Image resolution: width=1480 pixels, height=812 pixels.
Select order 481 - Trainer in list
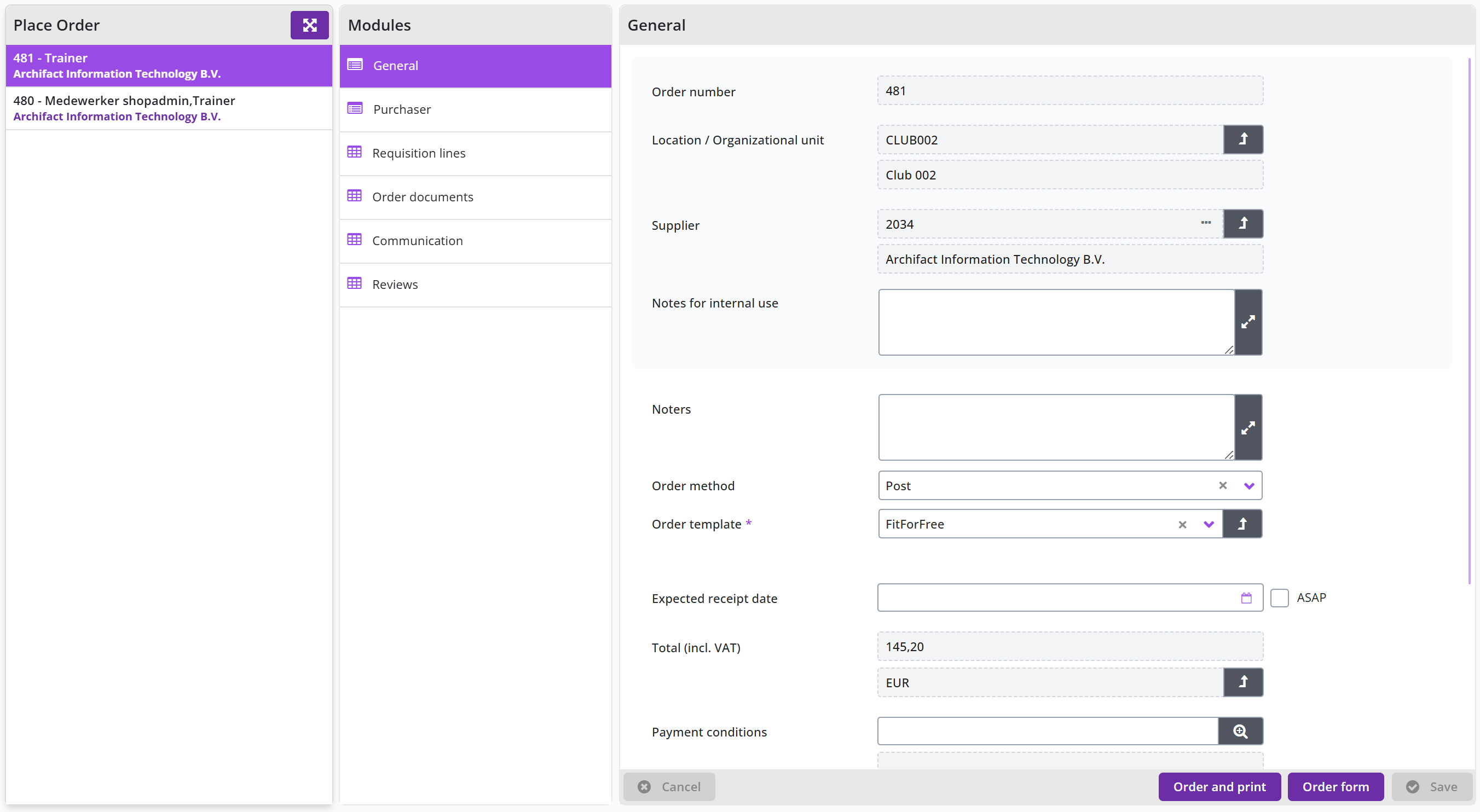(x=169, y=66)
